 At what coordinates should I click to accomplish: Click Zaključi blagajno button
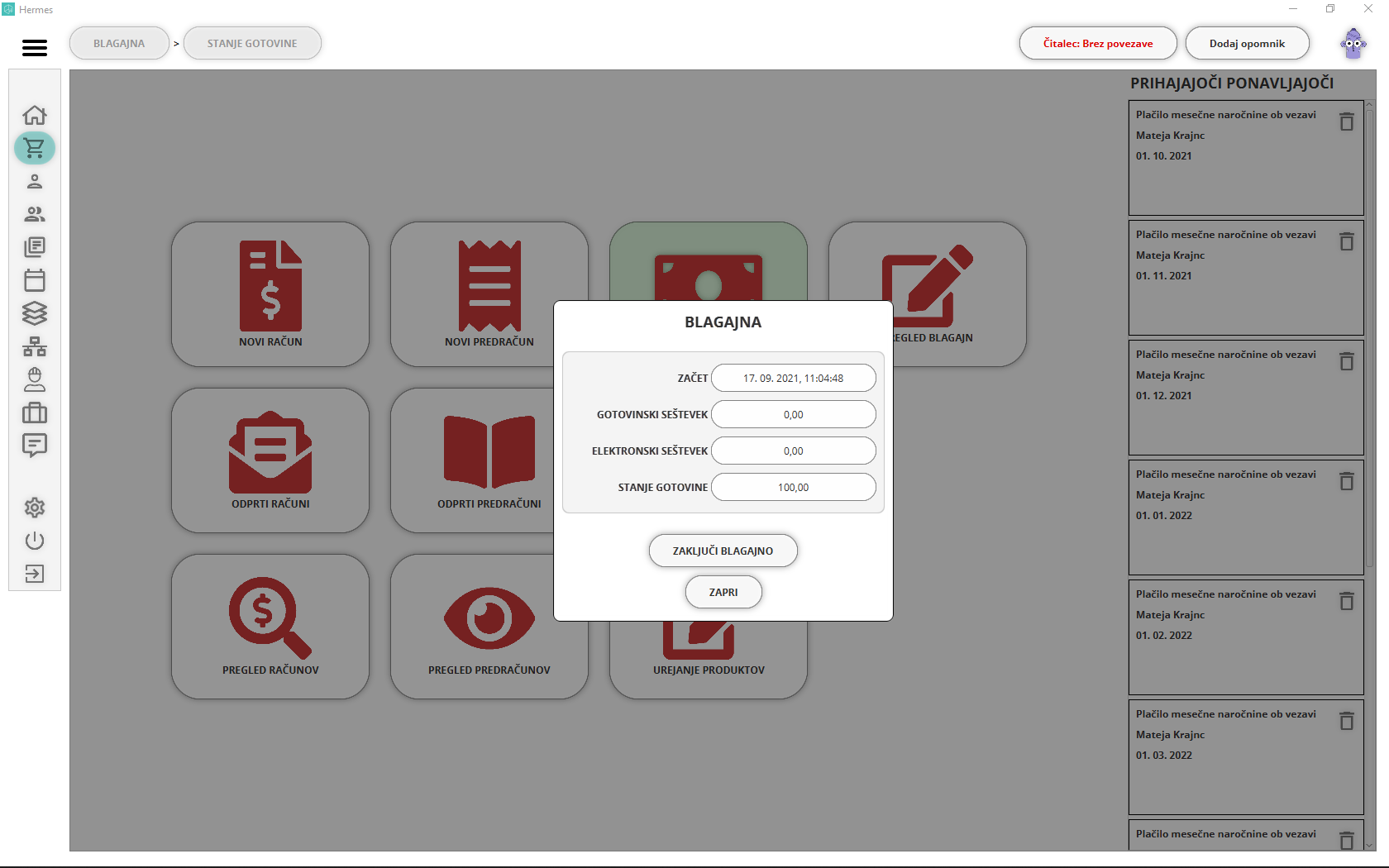(x=723, y=551)
